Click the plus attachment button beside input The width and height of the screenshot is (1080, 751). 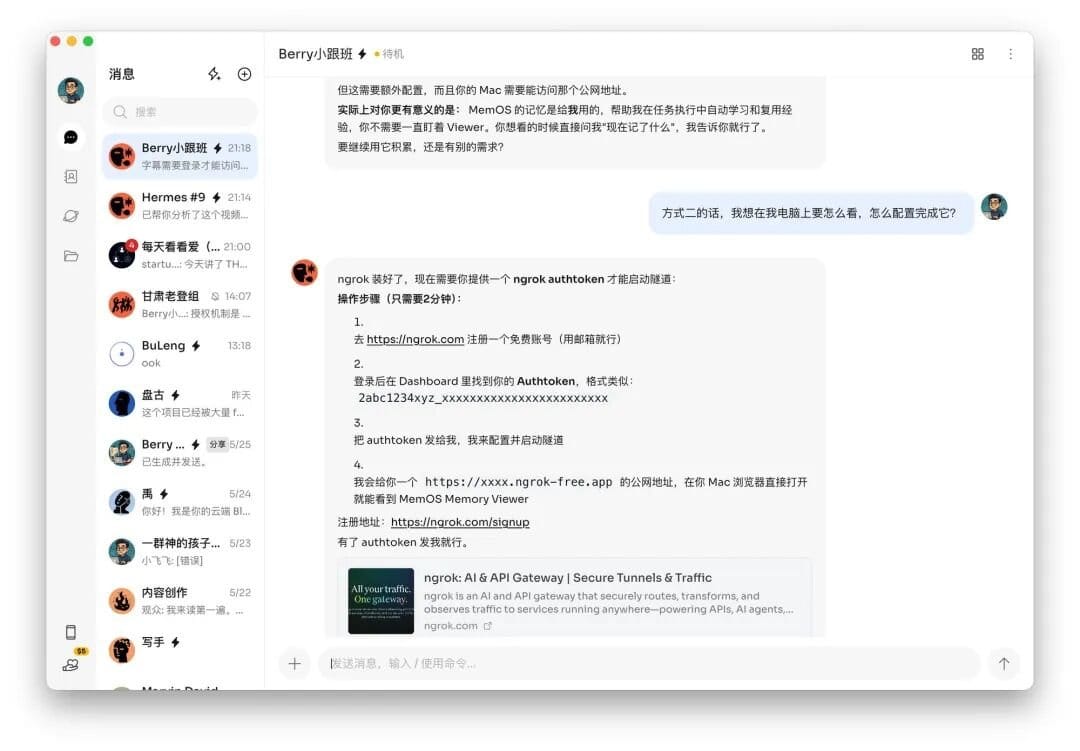coord(294,663)
